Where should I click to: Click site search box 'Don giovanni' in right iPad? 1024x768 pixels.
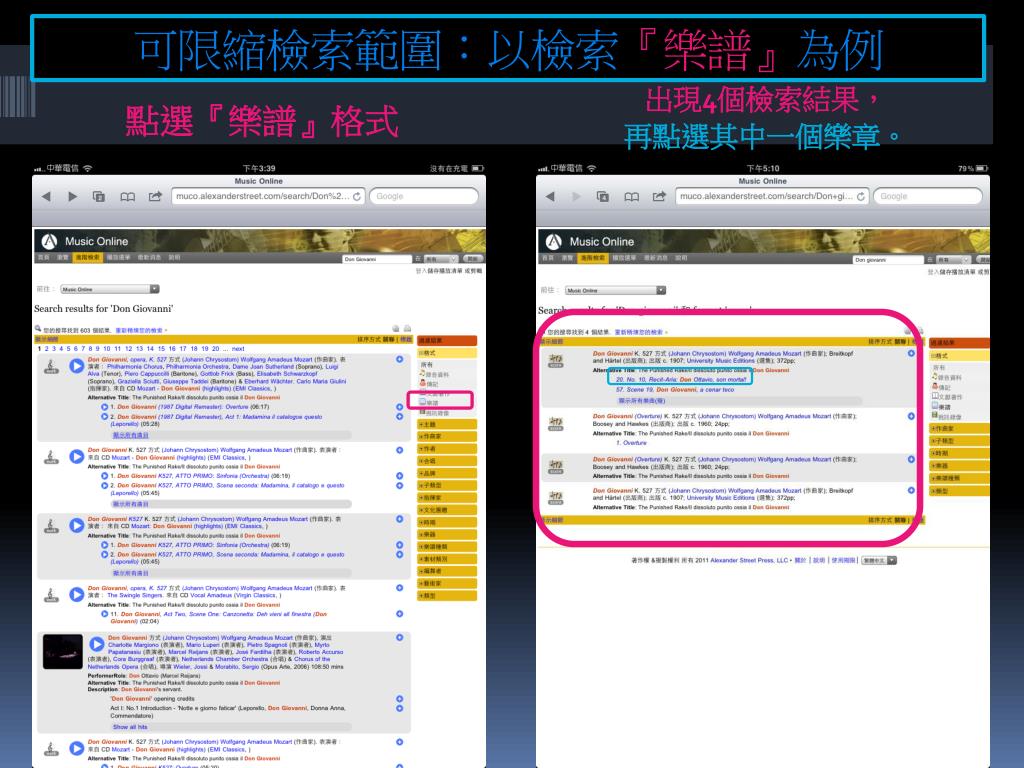point(888,260)
